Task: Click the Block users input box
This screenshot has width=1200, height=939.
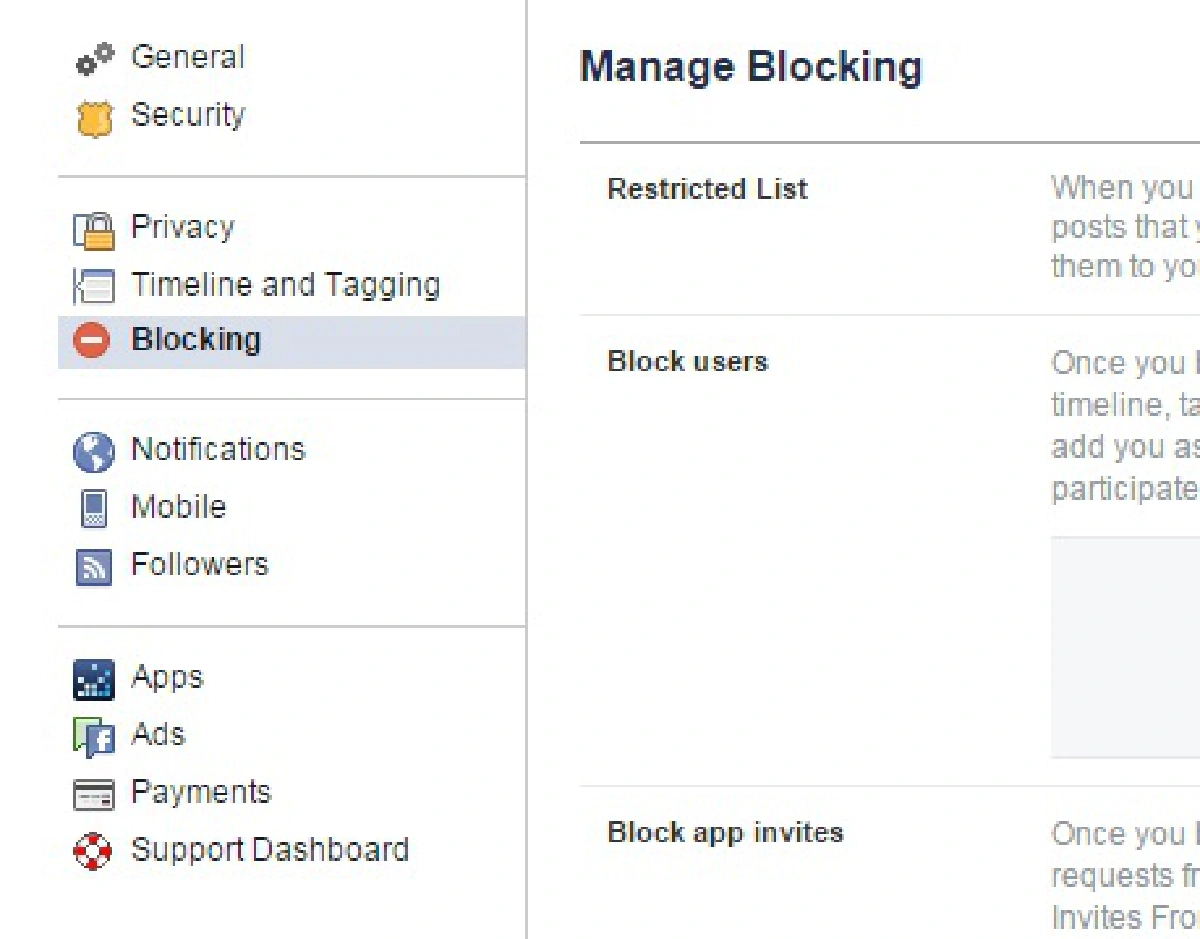Action: click(1125, 647)
